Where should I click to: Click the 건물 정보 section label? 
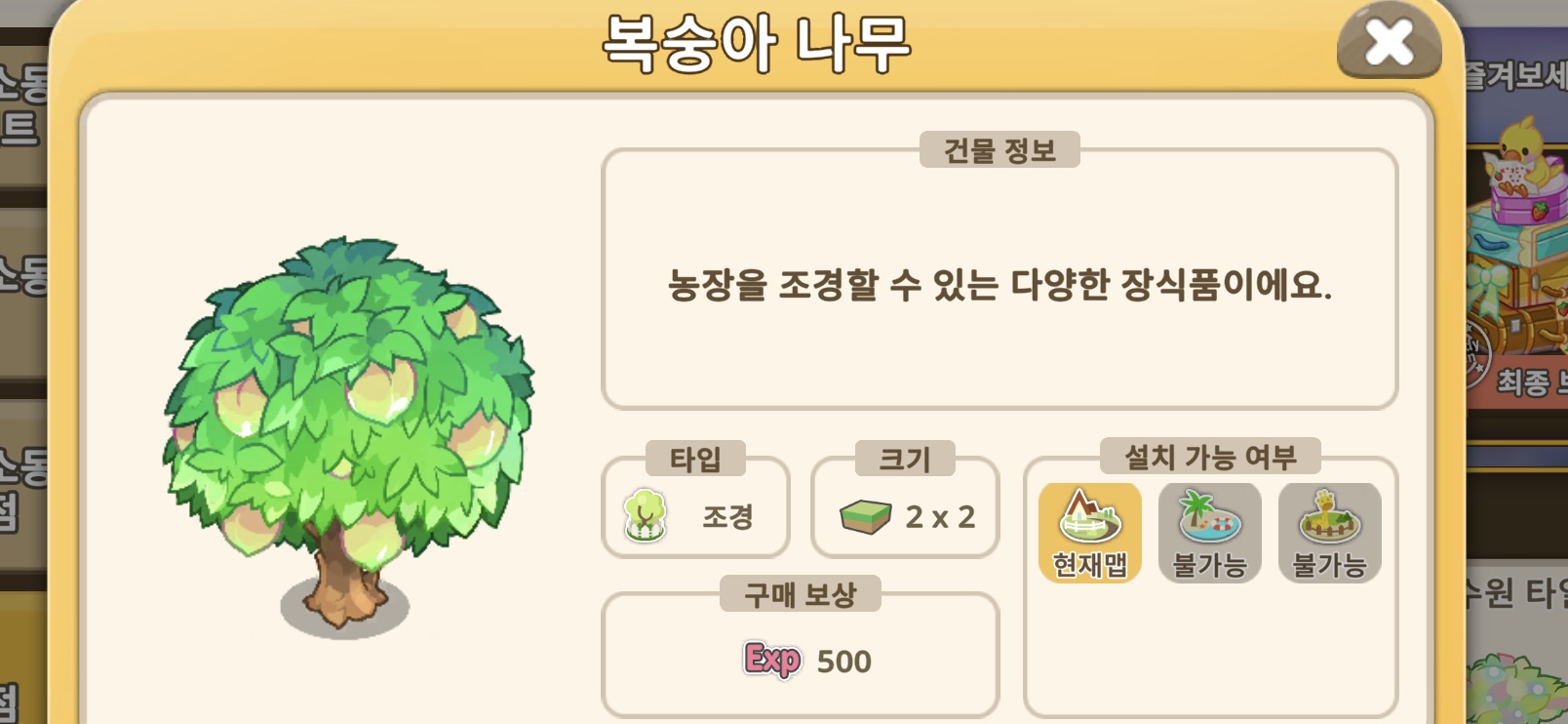(x=1000, y=150)
